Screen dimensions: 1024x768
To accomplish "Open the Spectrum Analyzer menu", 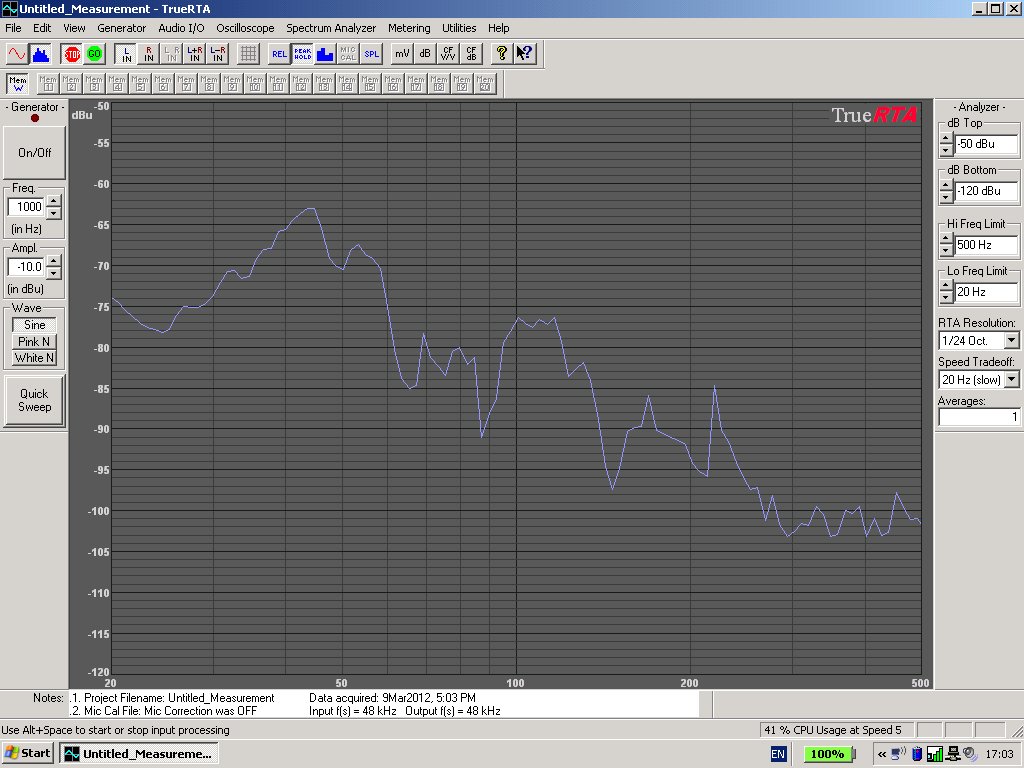I will [x=331, y=28].
